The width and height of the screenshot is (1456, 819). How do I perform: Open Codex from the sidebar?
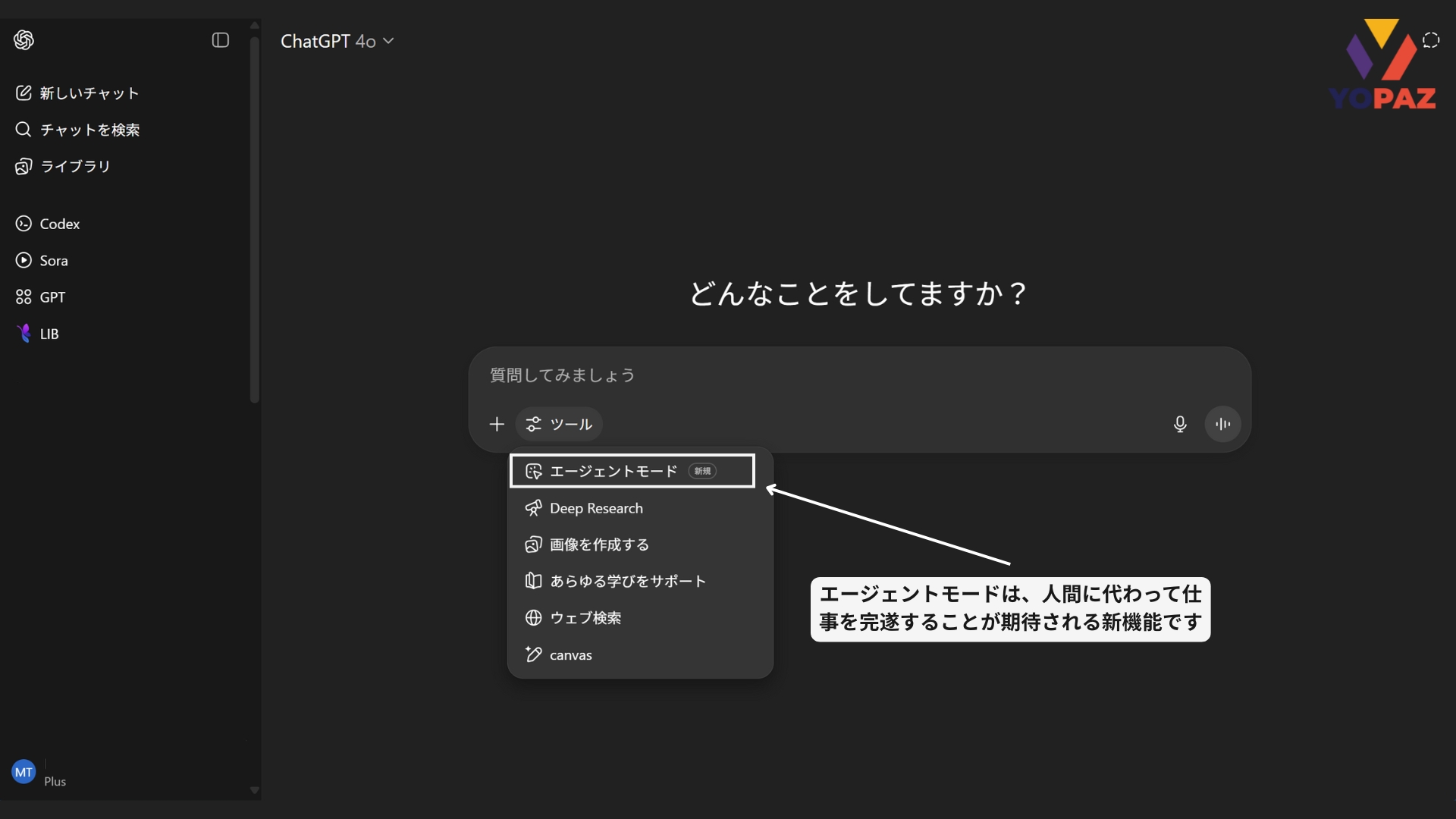point(47,224)
